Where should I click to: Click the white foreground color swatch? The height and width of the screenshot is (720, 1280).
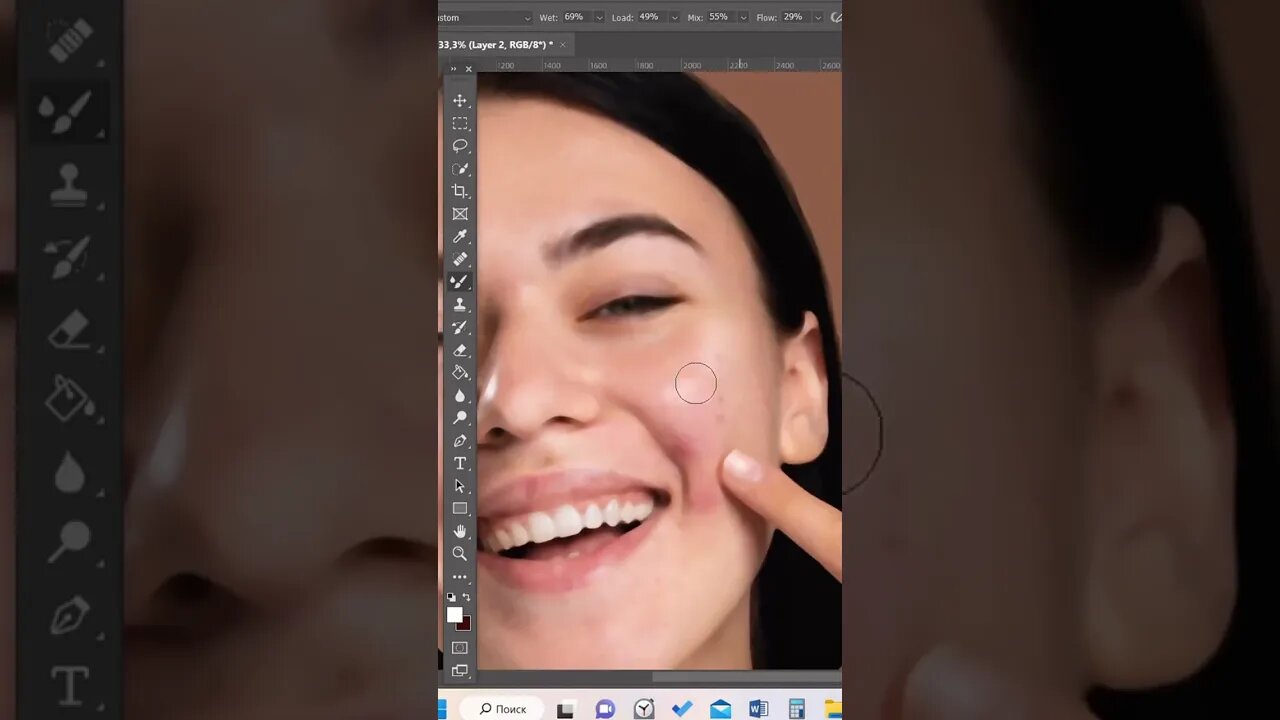454,614
